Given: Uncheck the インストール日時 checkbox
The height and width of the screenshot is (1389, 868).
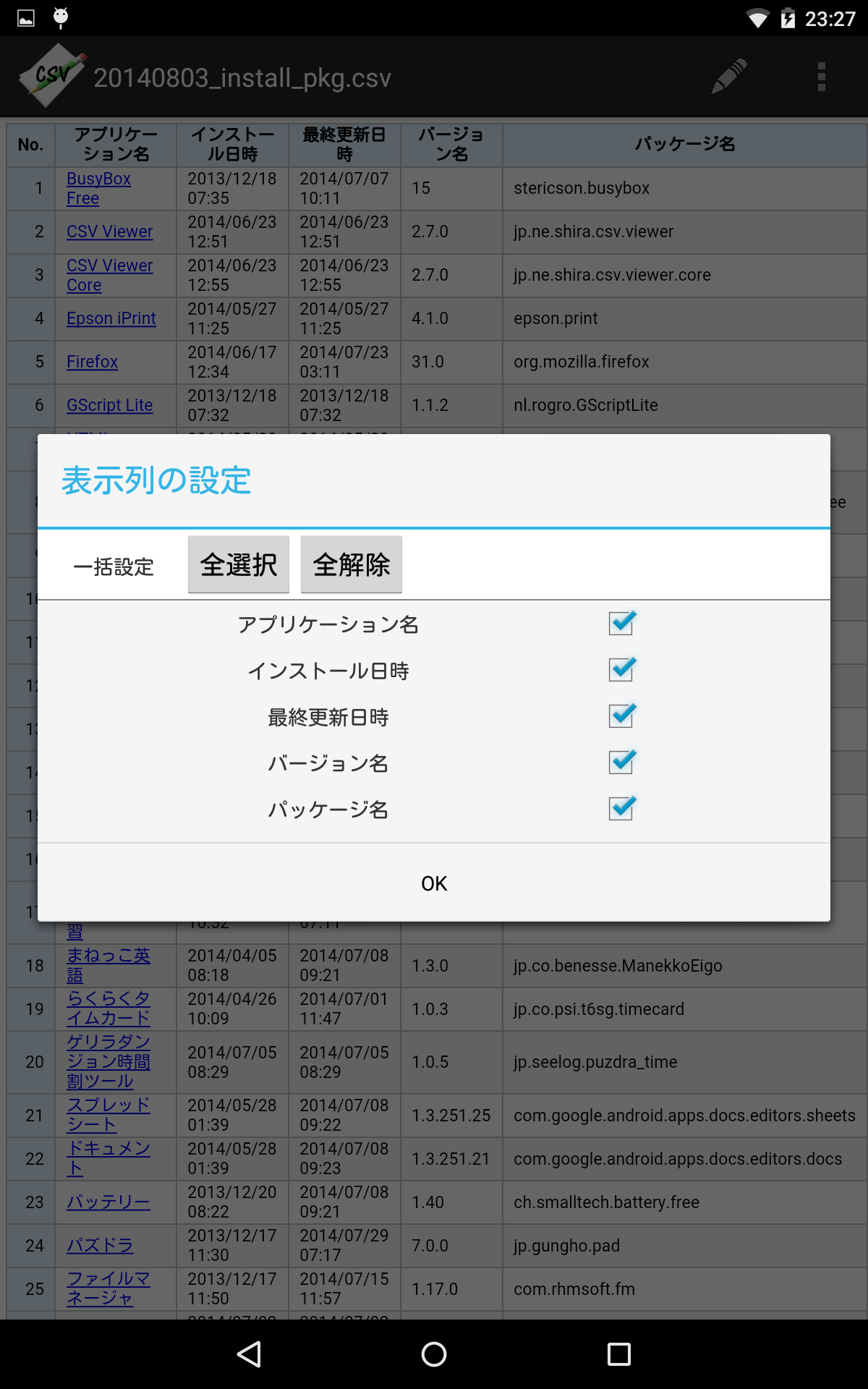Looking at the screenshot, I should point(621,669).
